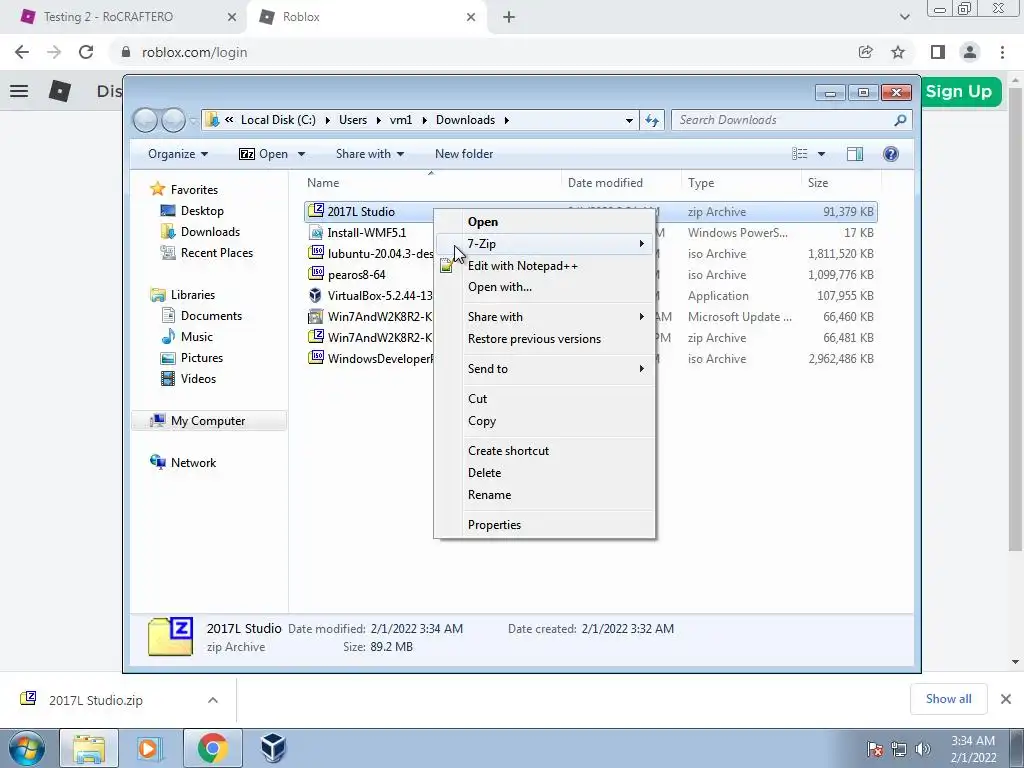Open the Documents library

point(211,316)
